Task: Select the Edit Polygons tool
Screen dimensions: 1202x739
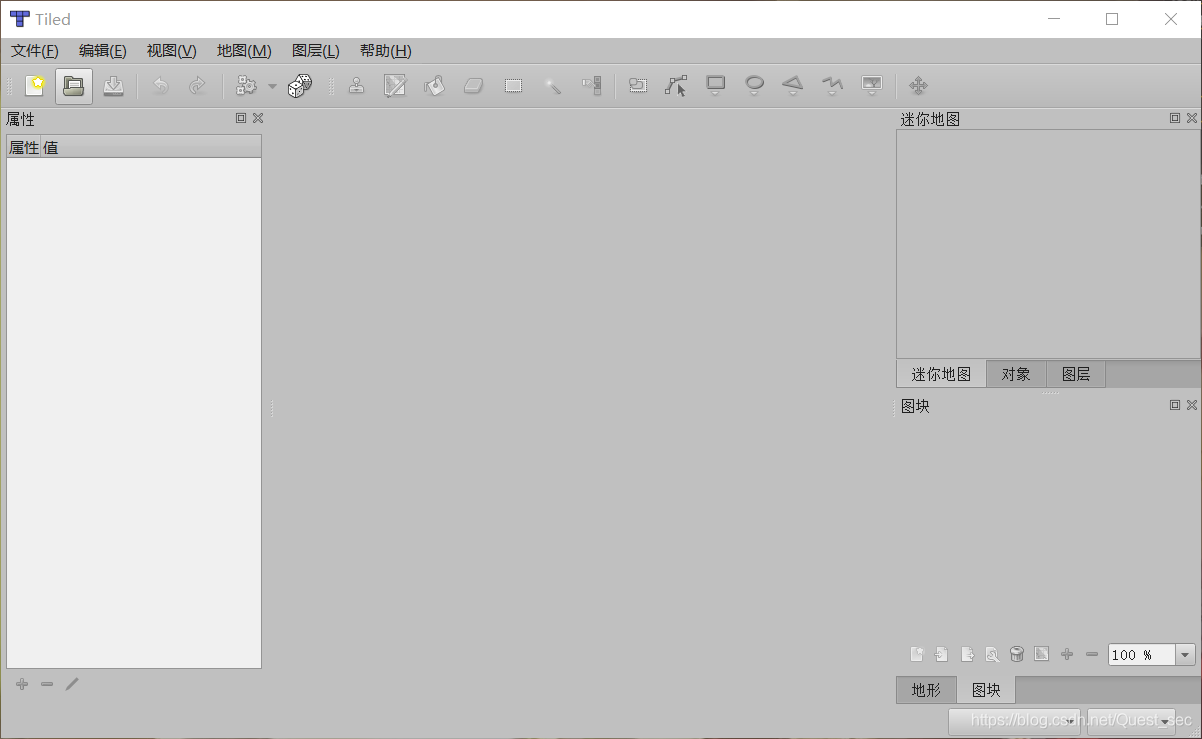Action: pyautogui.click(x=676, y=86)
